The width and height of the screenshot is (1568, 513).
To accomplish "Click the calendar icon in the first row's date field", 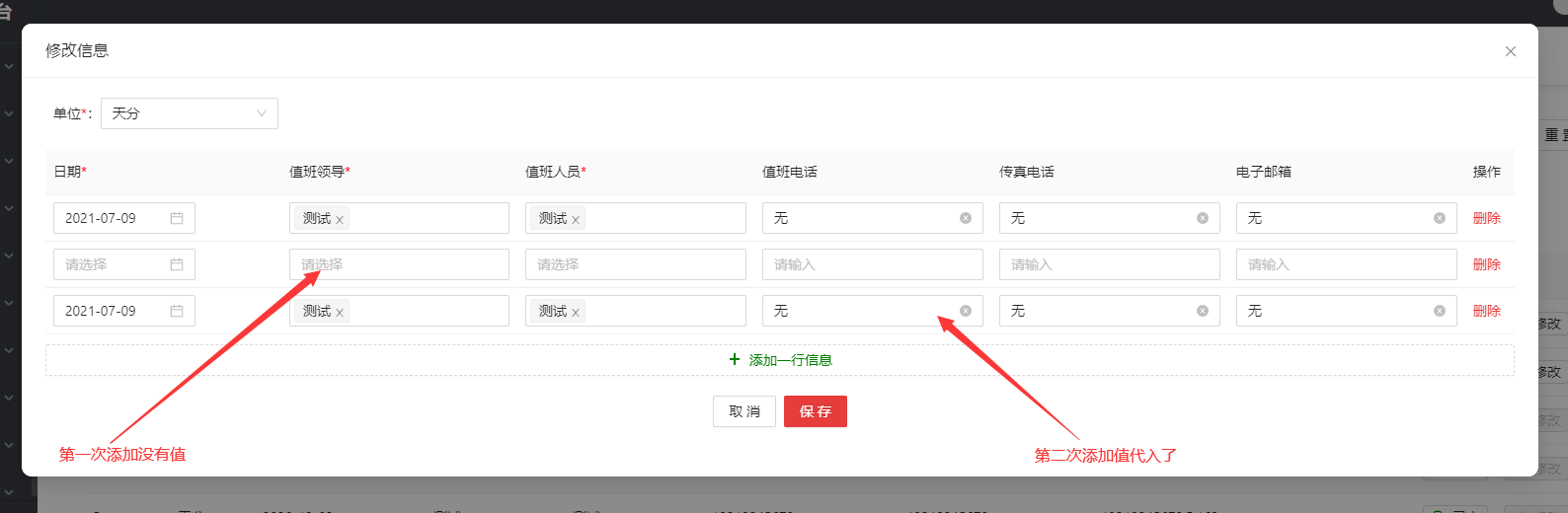I will point(177,218).
